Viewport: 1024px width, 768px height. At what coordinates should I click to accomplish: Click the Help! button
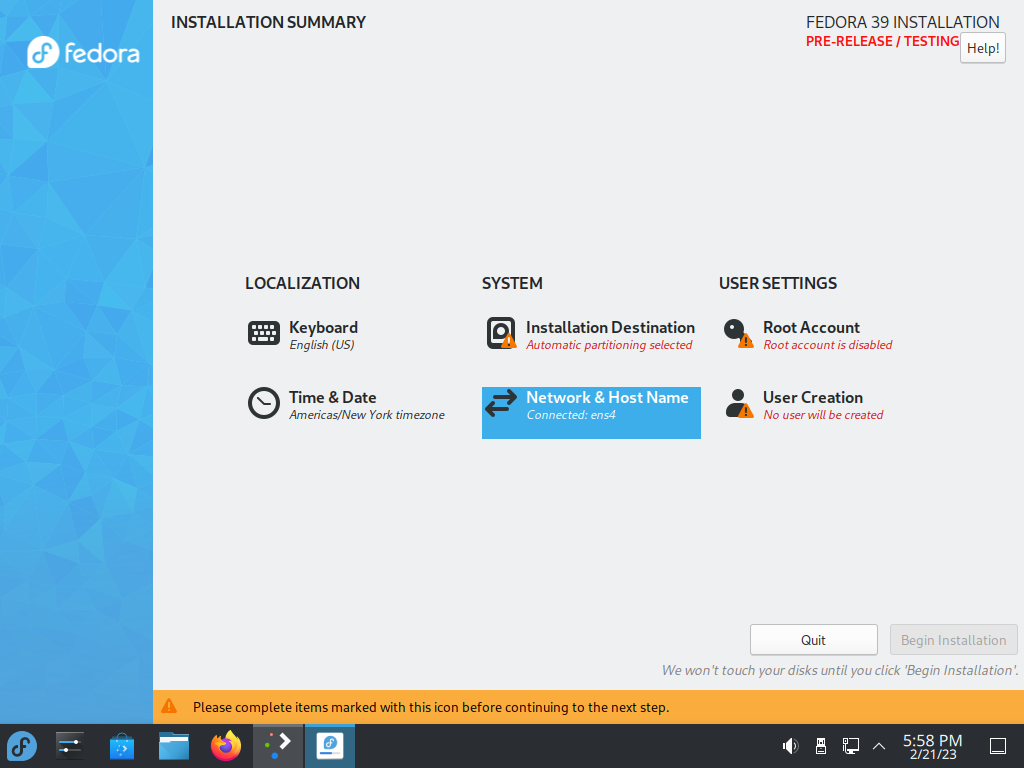click(983, 48)
